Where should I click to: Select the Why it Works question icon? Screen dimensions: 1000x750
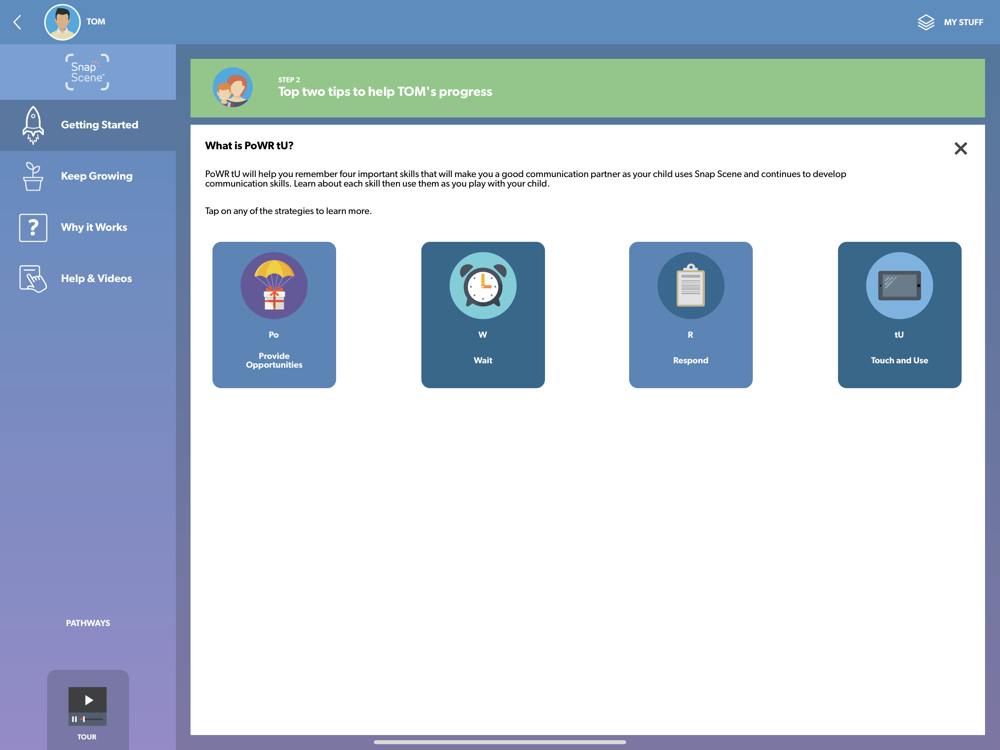click(33, 228)
